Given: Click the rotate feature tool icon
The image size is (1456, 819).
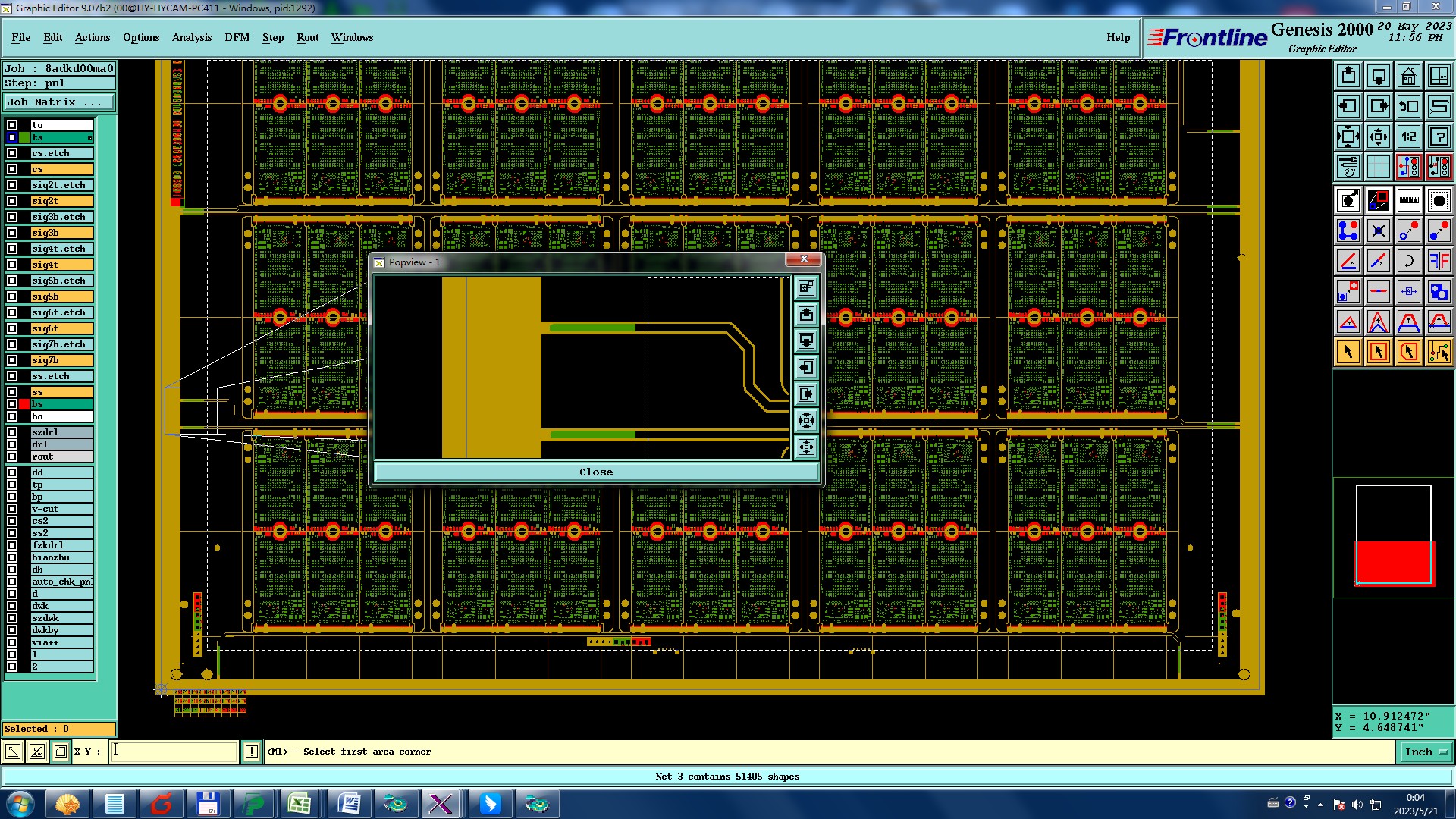Looking at the screenshot, I should pos(1408,261).
